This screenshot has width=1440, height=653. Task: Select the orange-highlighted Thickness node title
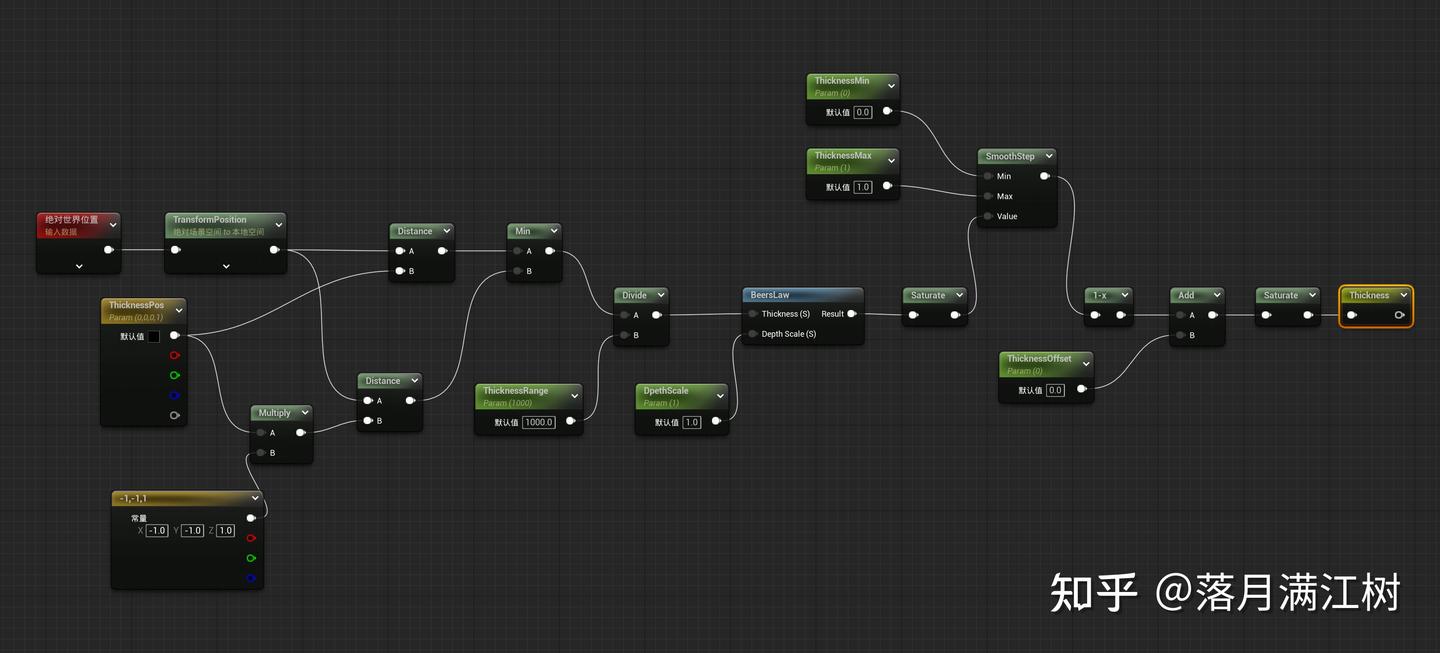pos(1369,295)
